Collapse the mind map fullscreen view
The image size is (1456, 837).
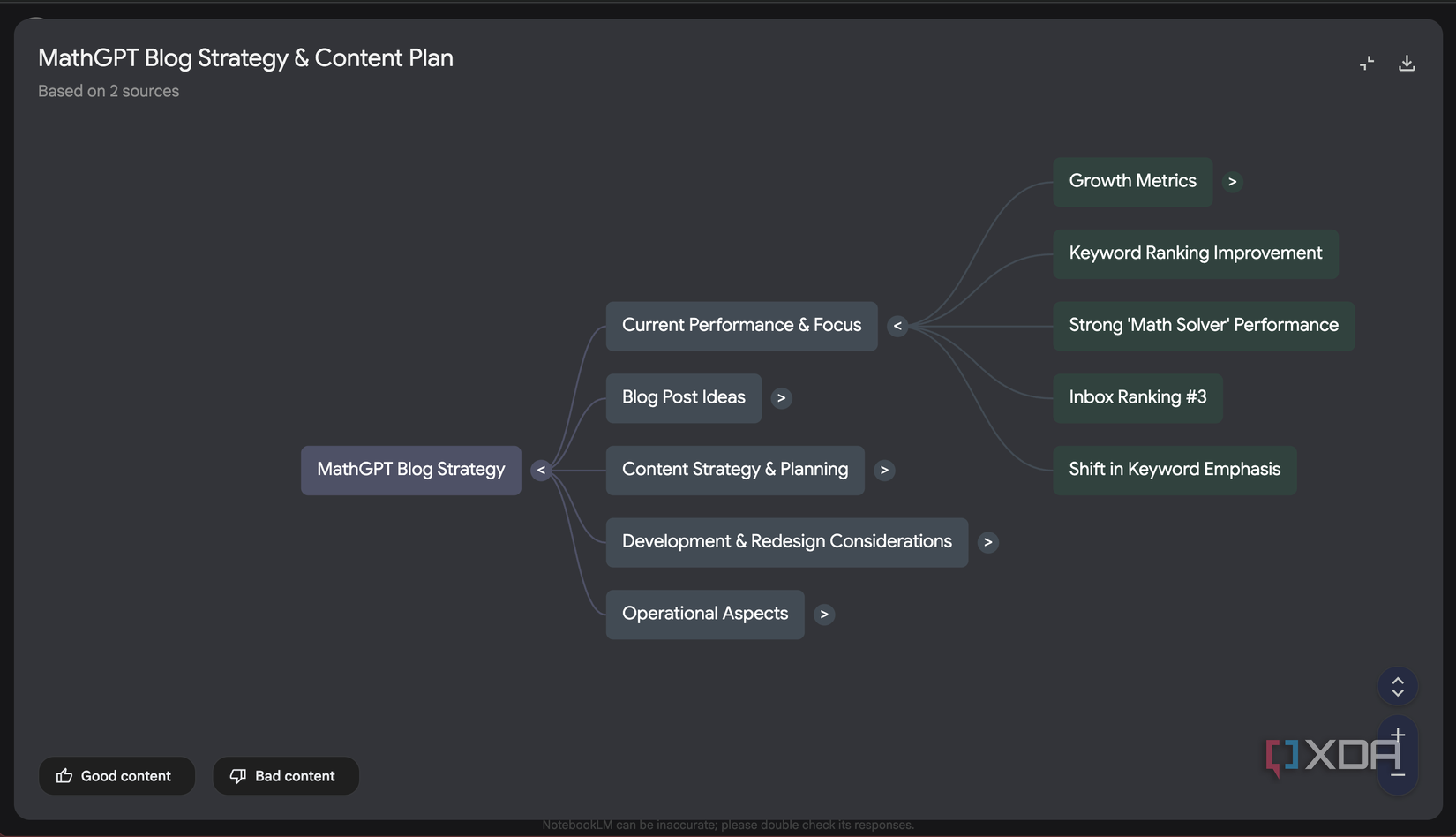(1366, 64)
